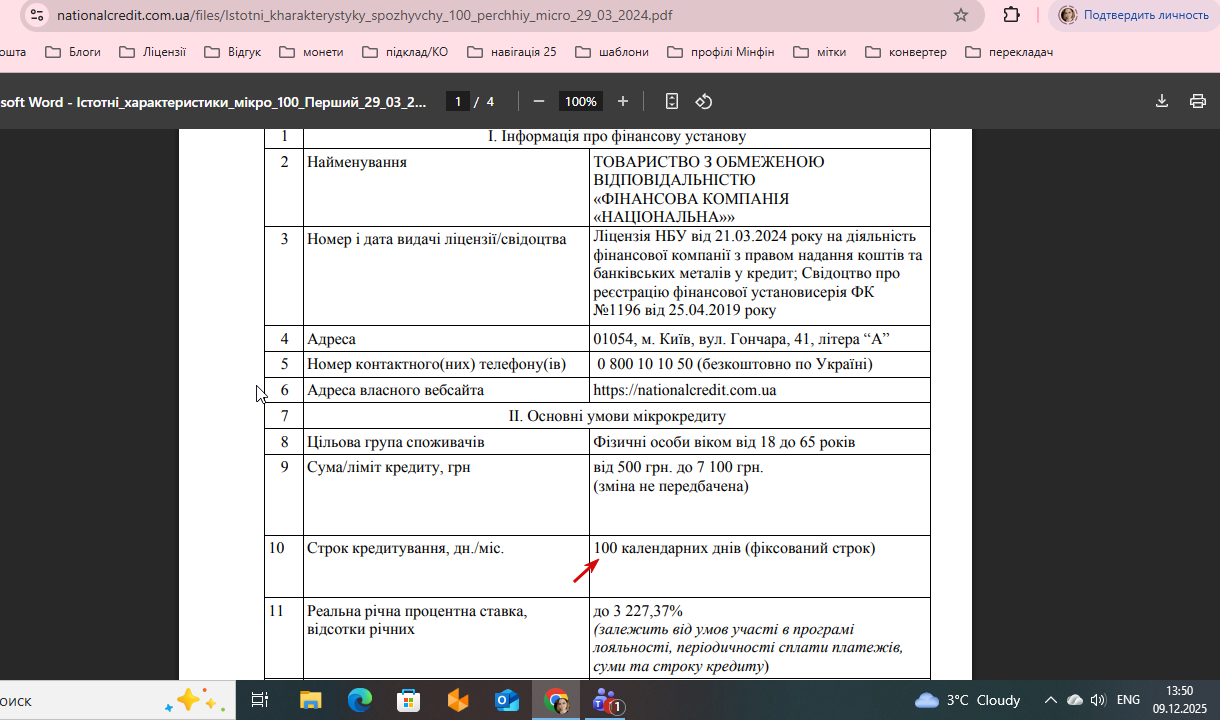Open the 'Відгук' bookmarks folder
Screen dimensions: 1220x720
coord(232,52)
